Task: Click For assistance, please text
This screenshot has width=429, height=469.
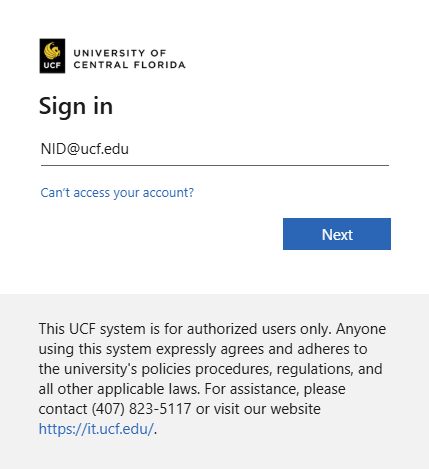Action: coord(275,389)
